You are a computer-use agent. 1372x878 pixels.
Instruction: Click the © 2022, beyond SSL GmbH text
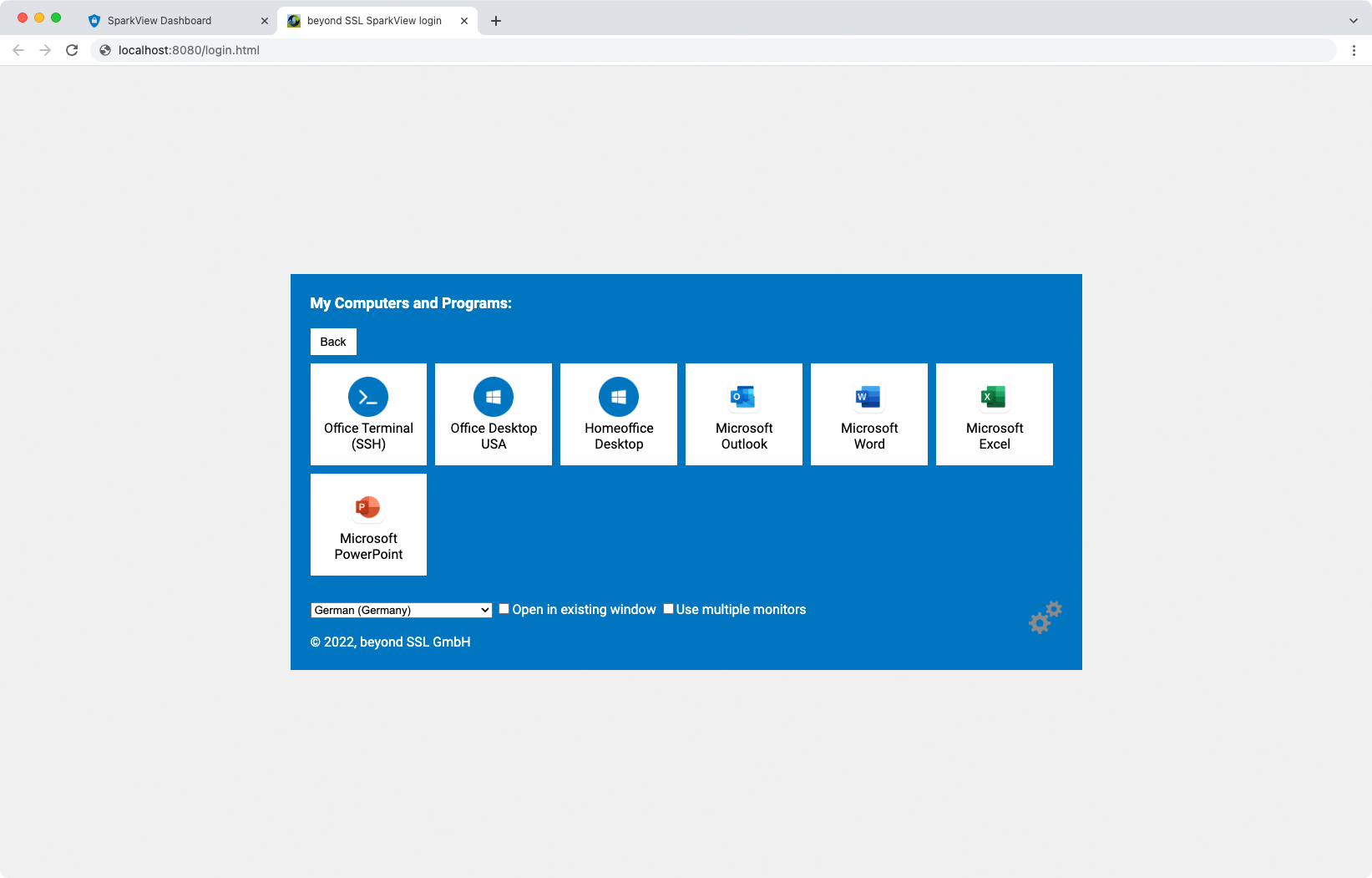390,642
